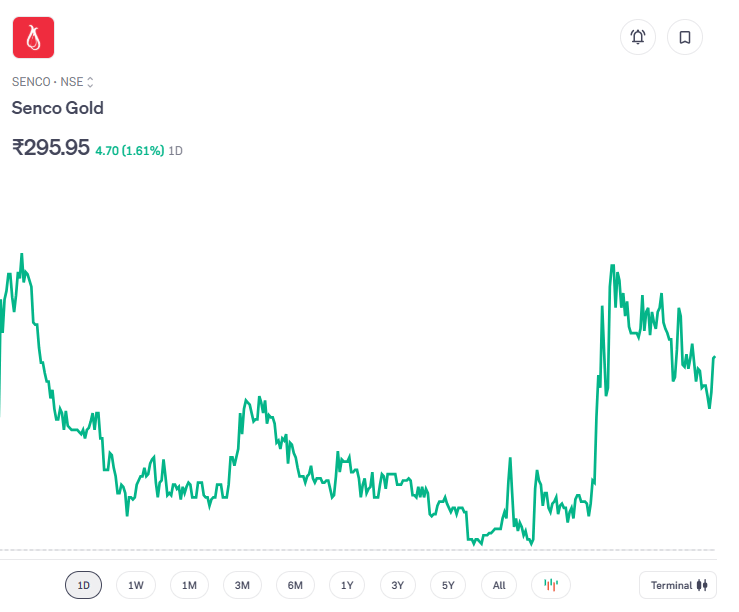
Task: Show the 3M price chart
Action: 242,585
